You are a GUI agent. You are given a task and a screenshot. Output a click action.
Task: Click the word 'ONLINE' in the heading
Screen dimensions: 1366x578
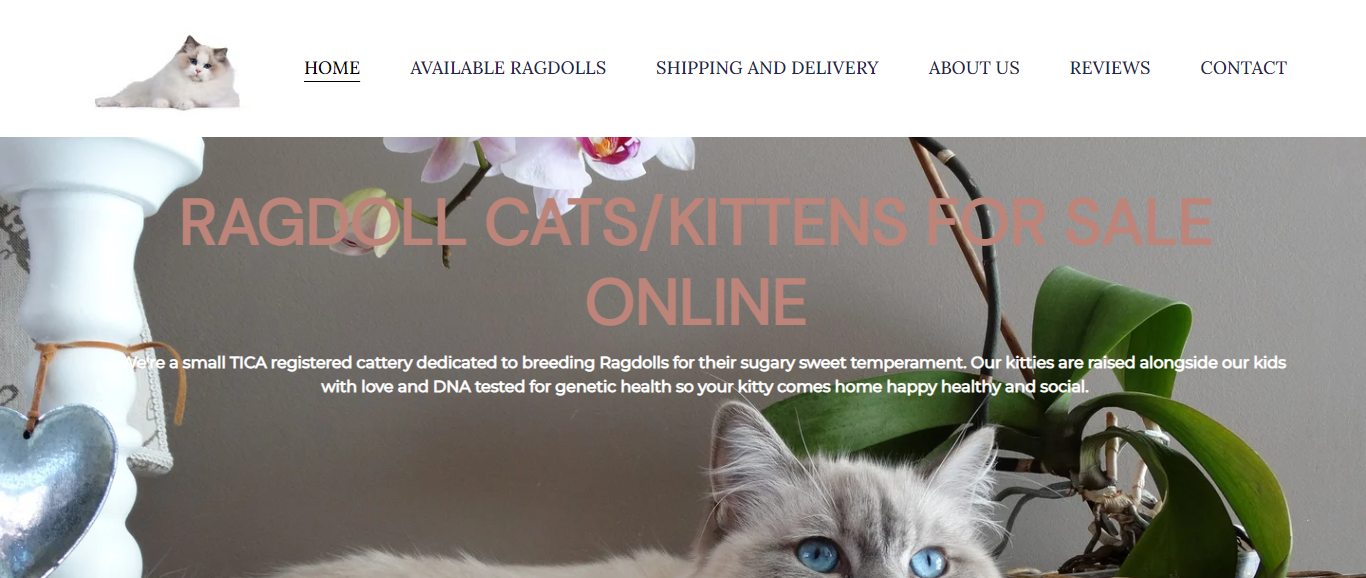696,302
